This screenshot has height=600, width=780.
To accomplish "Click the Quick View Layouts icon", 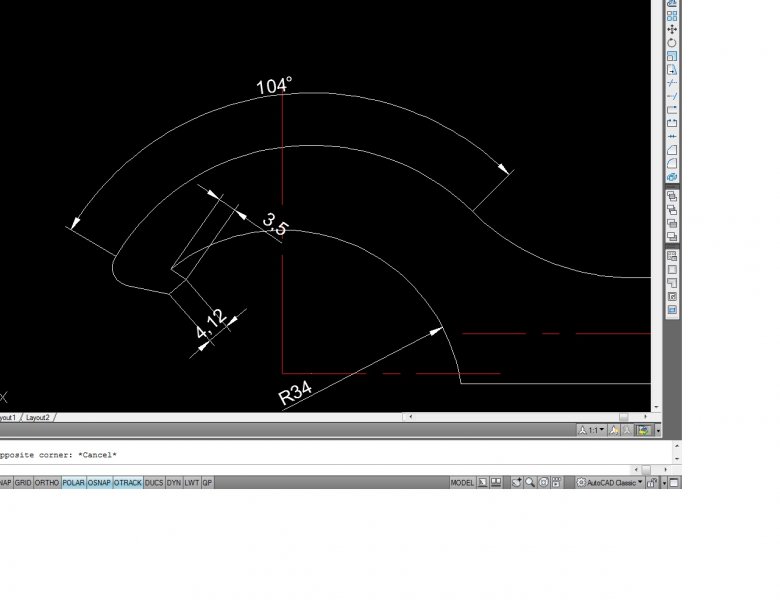I will click(483, 483).
